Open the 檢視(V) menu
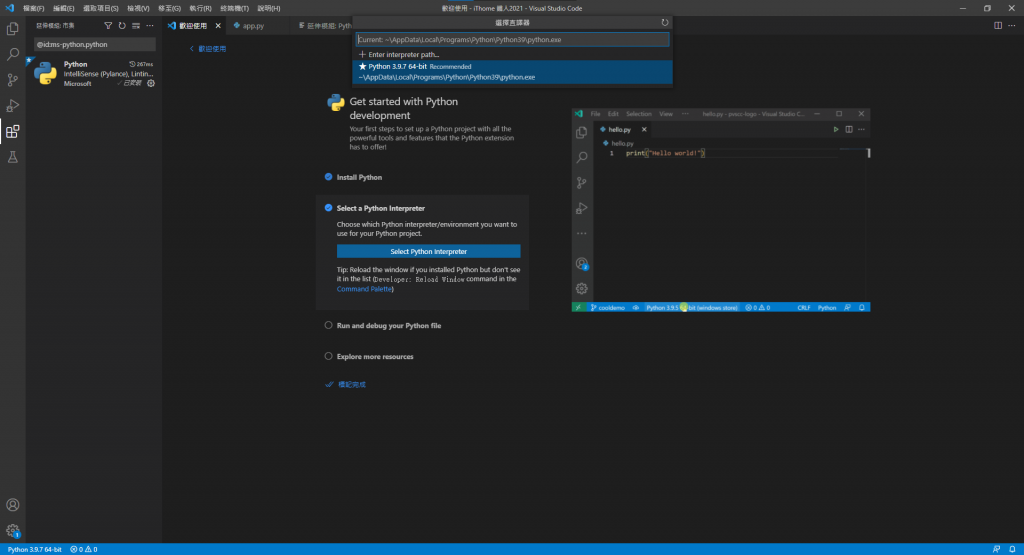Image resolution: width=1024 pixels, height=555 pixels. [x=138, y=8]
